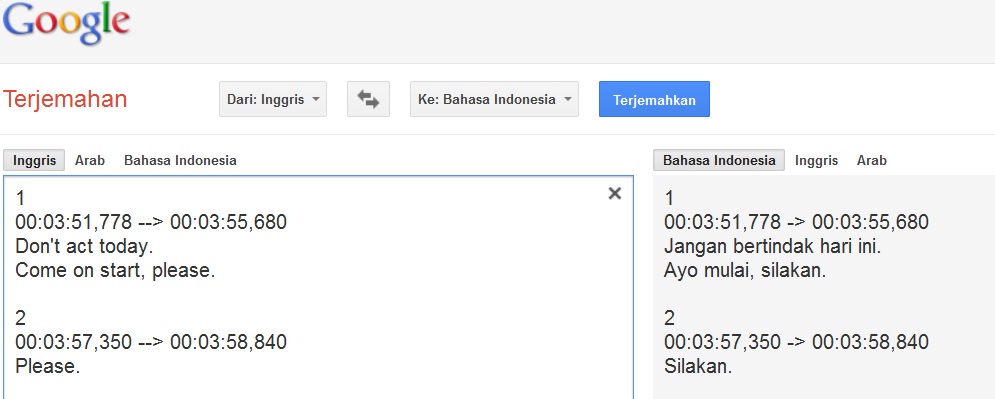Open the 'Dari: Inggris' language dropdown
995x399 pixels.
pyautogui.click(x=273, y=99)
